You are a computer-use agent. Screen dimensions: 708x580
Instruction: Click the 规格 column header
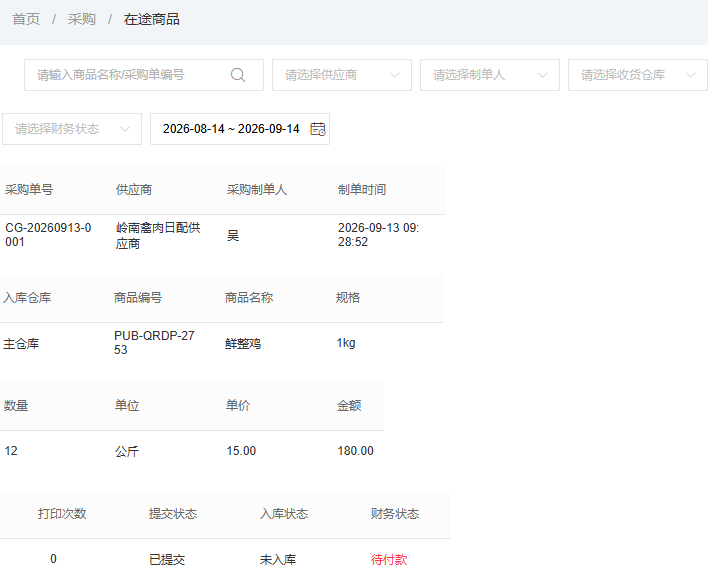pos(348,298)
